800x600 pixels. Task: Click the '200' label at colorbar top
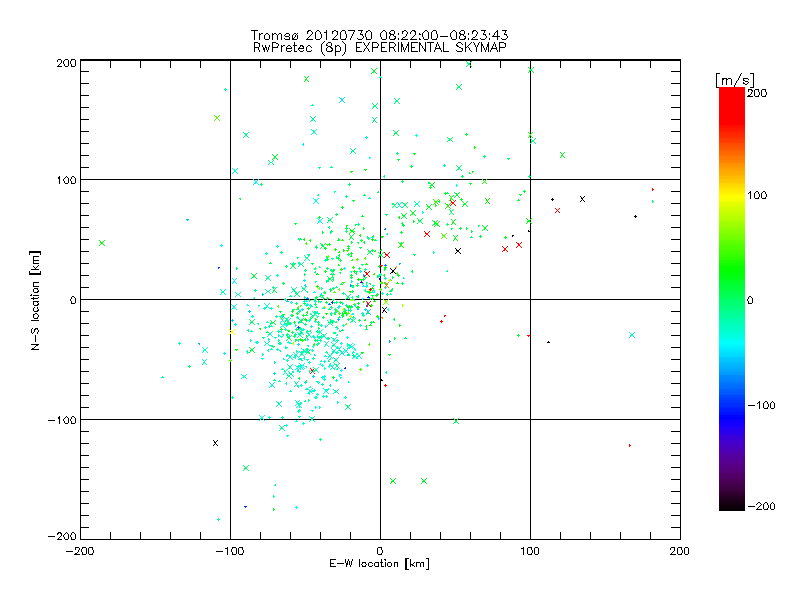[757, 93]
